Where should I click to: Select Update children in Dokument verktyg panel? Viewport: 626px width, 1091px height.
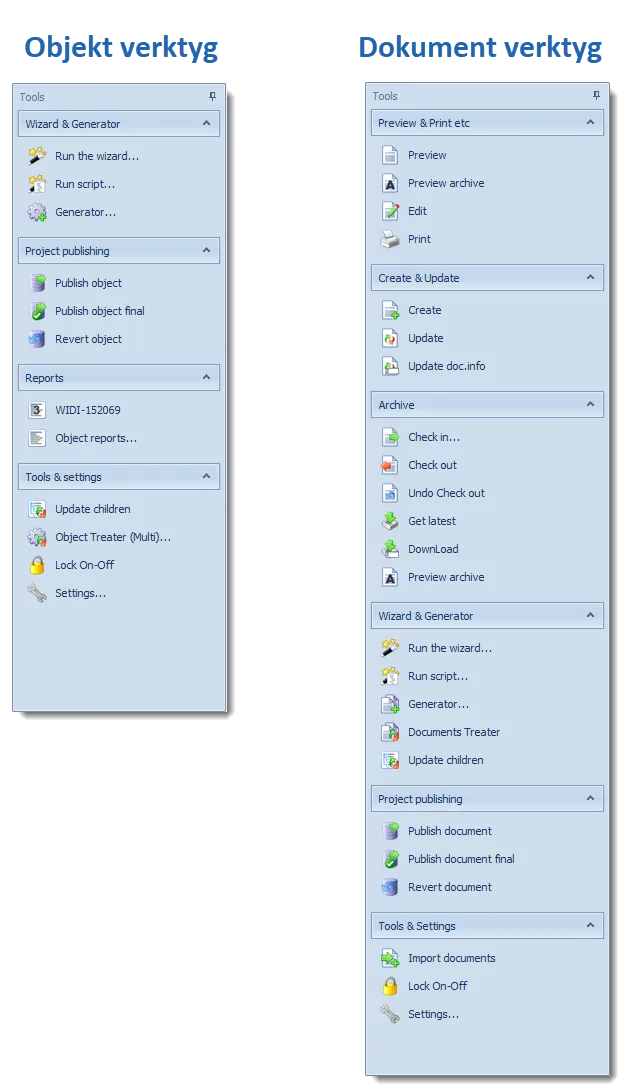445,760
